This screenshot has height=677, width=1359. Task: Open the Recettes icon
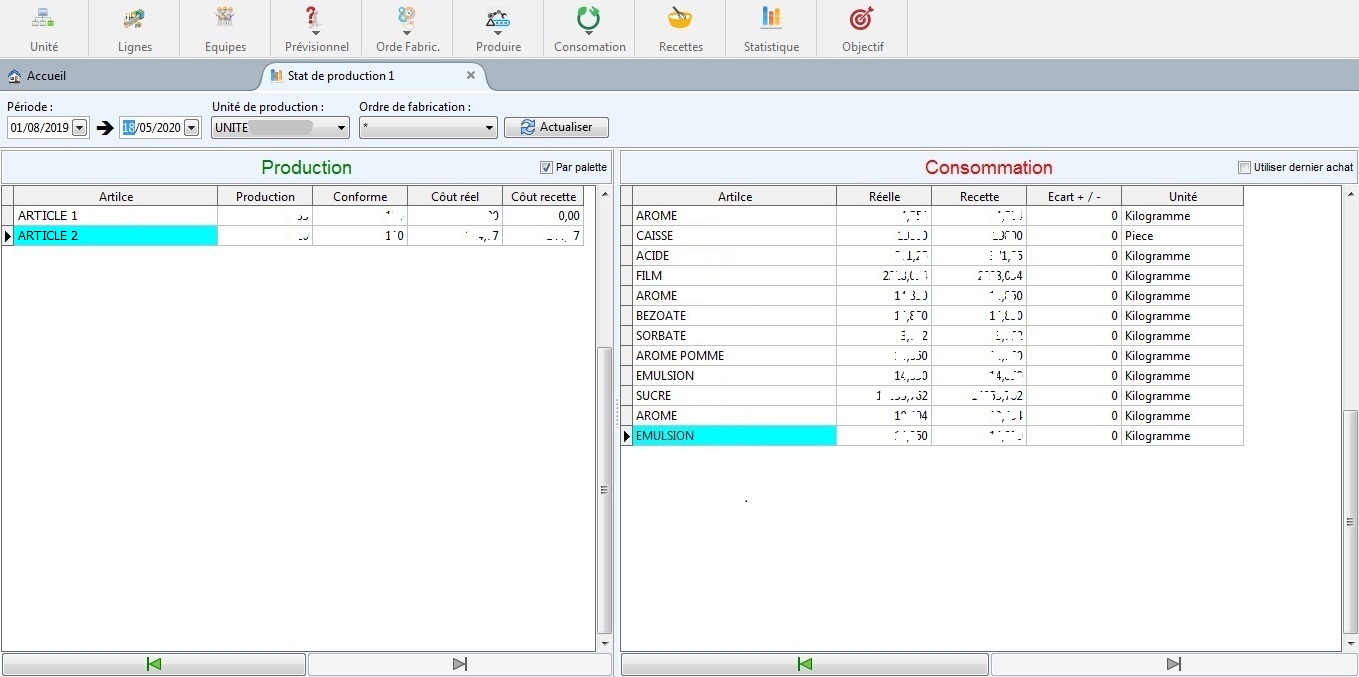[680, 28]
